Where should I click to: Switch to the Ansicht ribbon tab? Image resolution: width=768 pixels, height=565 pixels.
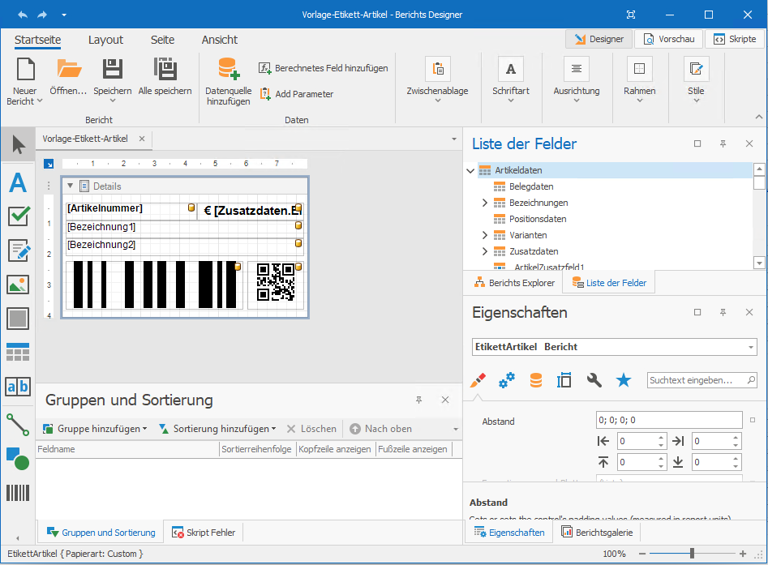pyautogui.click(x=219, y=40)
